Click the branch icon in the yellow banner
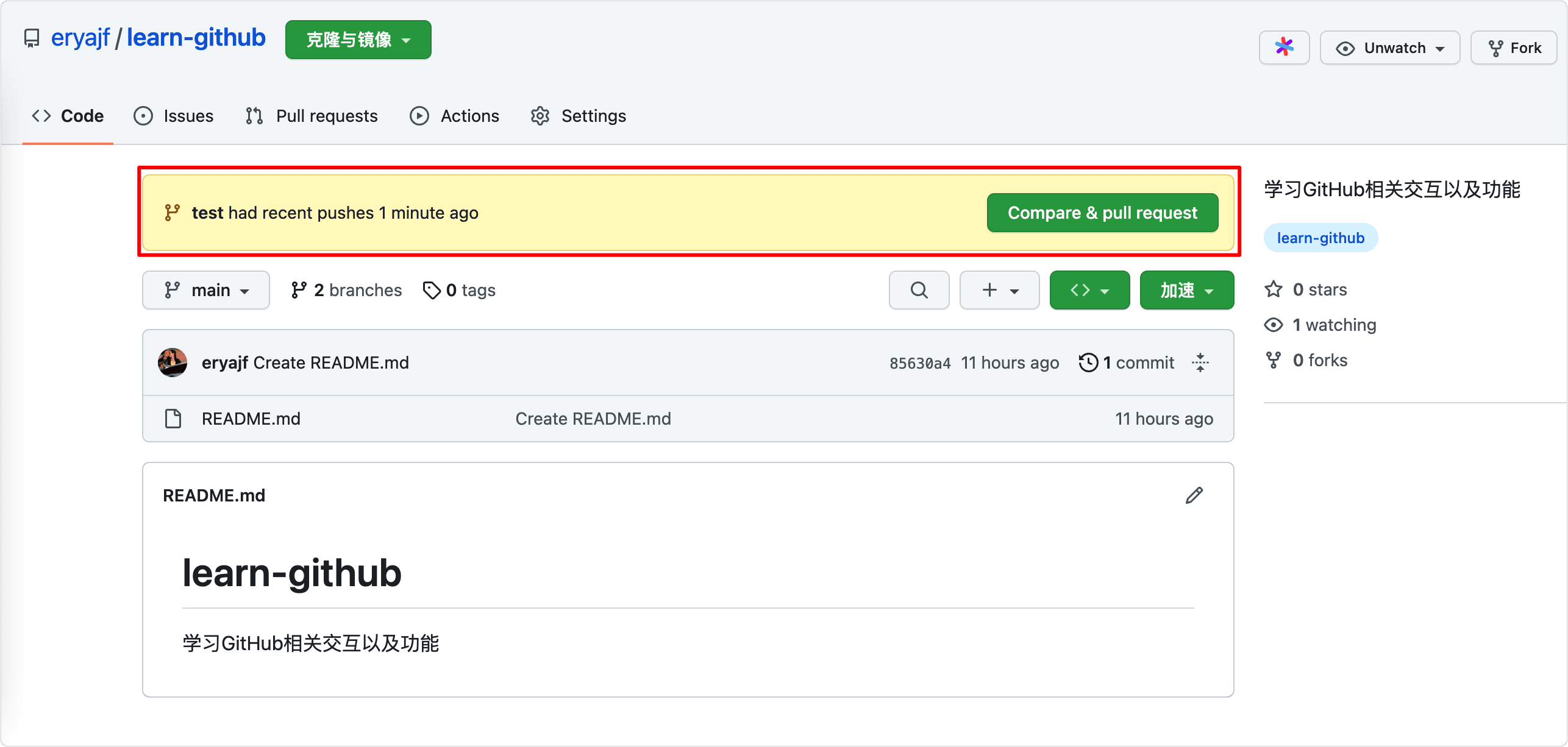The width and height of the screenshot is (1568, 747). coord(172,213)
